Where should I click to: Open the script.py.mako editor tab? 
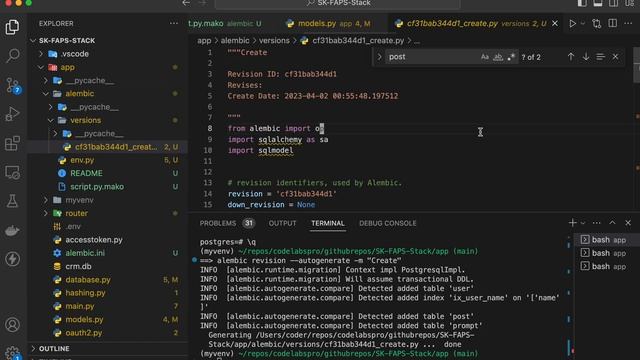click(225, 24)
